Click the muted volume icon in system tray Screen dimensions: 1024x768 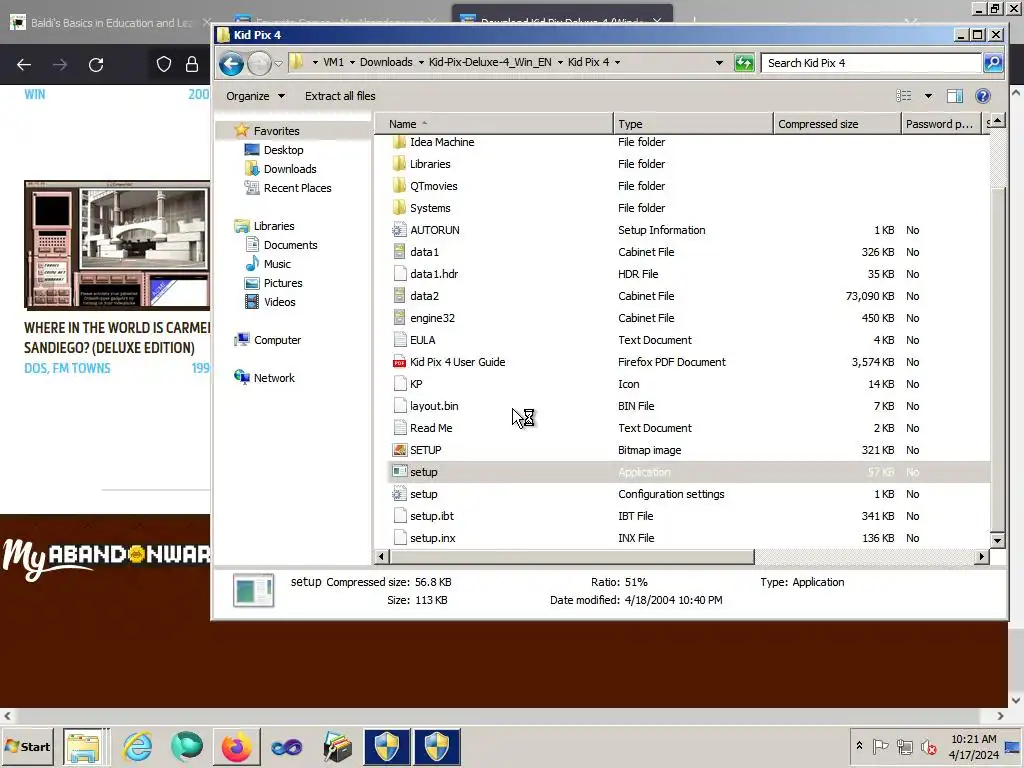pos(928,746)
